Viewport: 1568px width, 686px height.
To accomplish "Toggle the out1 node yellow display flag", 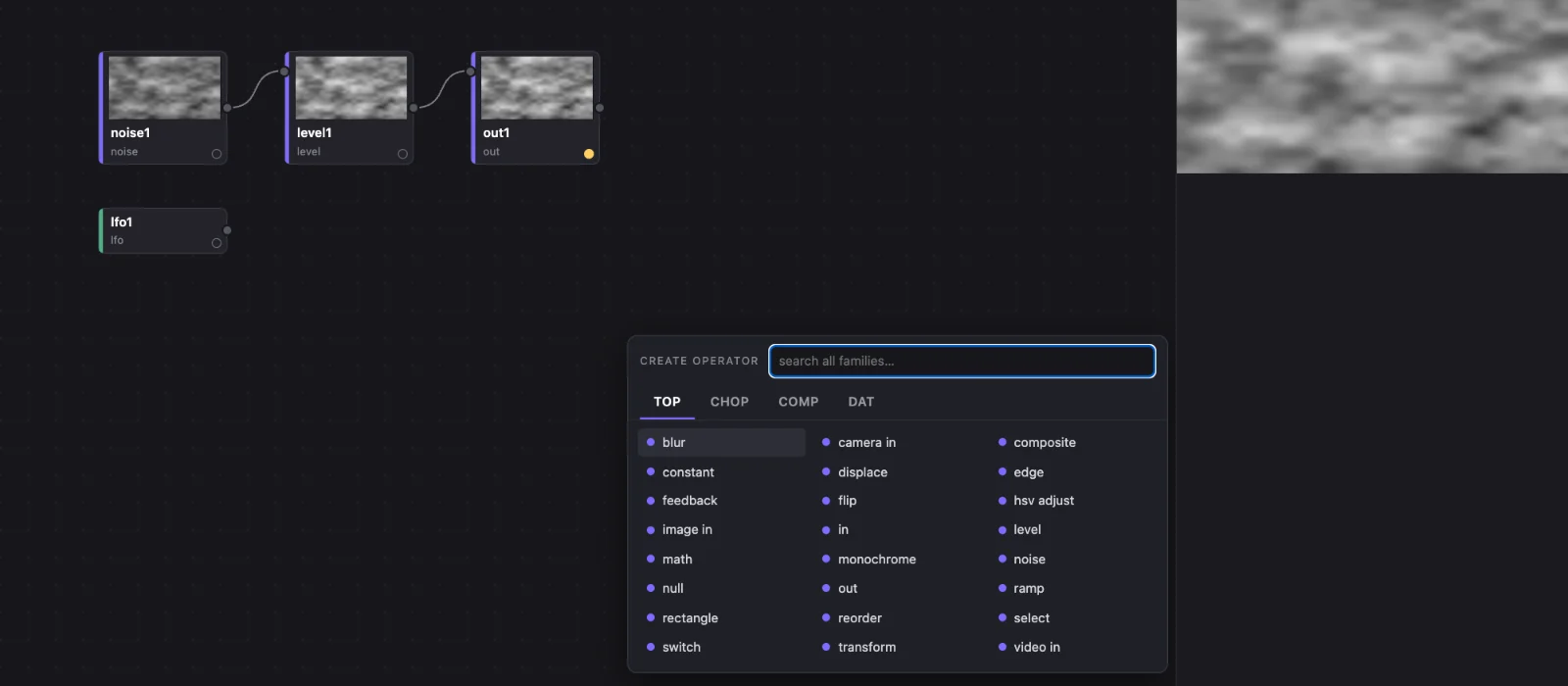I will pyautogui.click(x=589, y=154).
